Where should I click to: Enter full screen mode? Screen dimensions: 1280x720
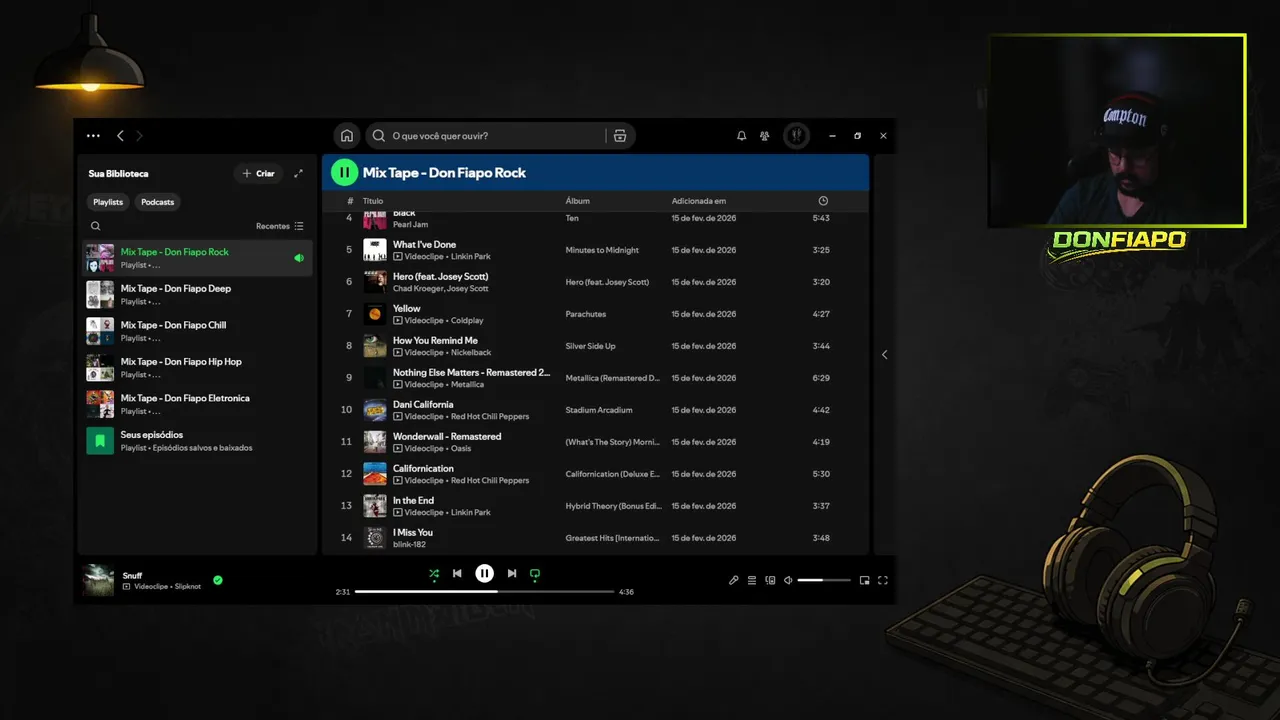pos(882,580)
